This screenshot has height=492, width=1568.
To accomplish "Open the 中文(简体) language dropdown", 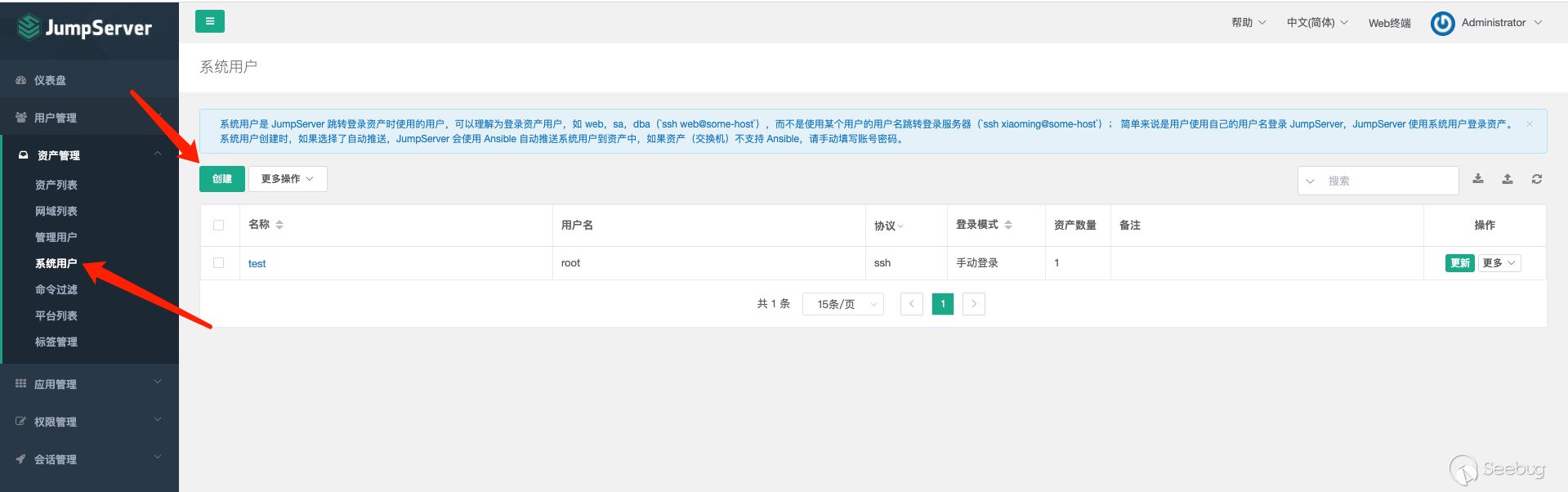I will [x=1317, y=23].
